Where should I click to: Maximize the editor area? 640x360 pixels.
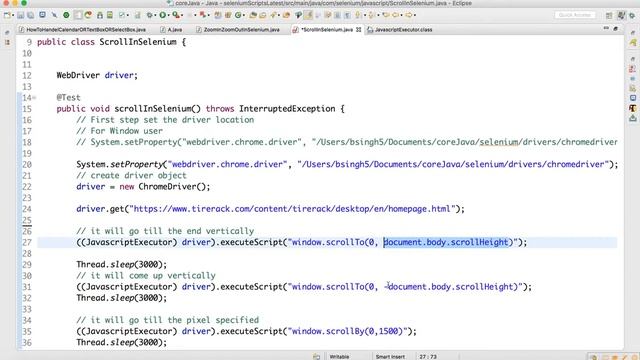tap(615, 28)
